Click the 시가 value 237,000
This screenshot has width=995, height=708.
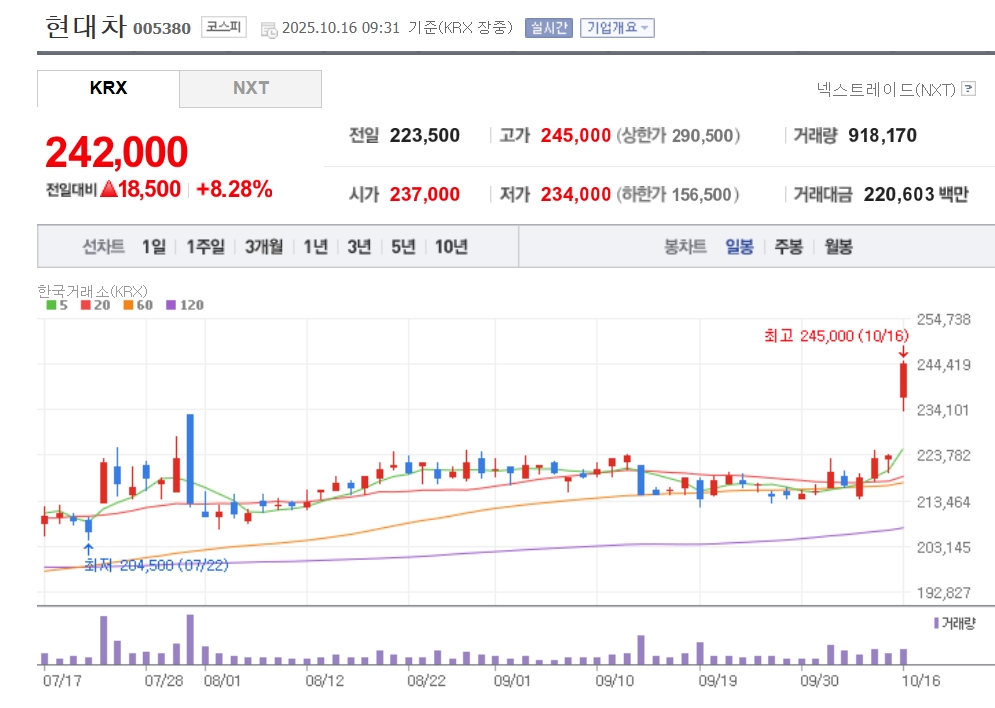(x=425, y=194)
